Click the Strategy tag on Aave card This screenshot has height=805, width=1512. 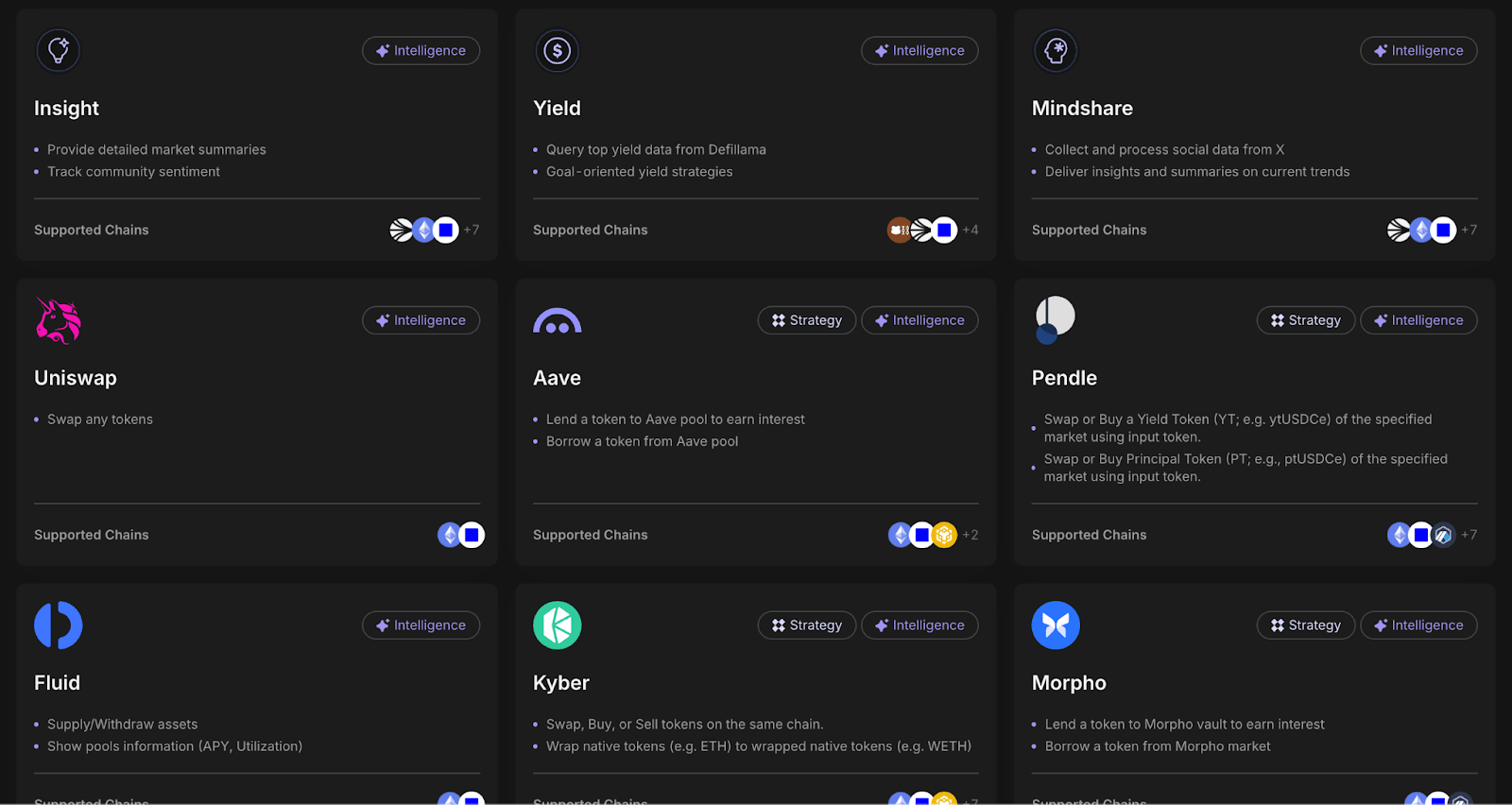click(806, 320)
